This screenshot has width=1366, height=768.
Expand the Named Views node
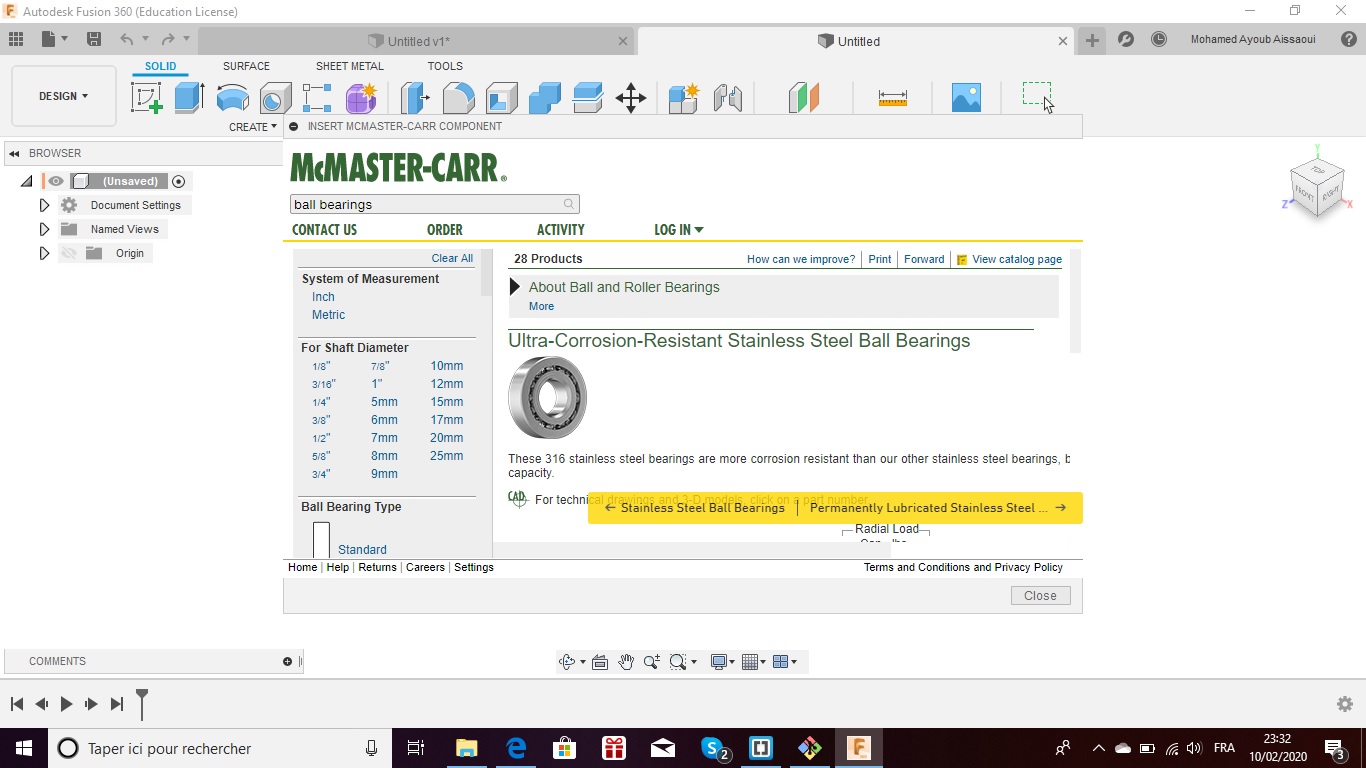(x=44, y=229)
